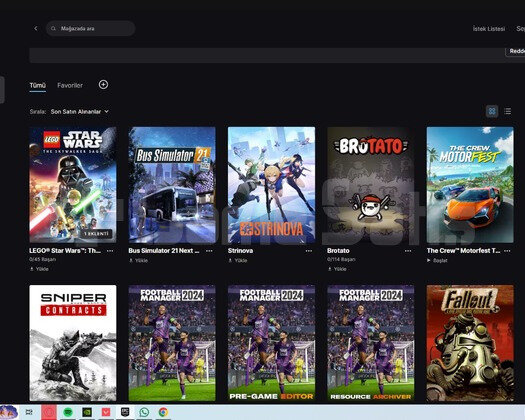
Task: Click the '1 EKLENTİ' badge on LEGO Star Wars
Action: [x=96, y=233]
